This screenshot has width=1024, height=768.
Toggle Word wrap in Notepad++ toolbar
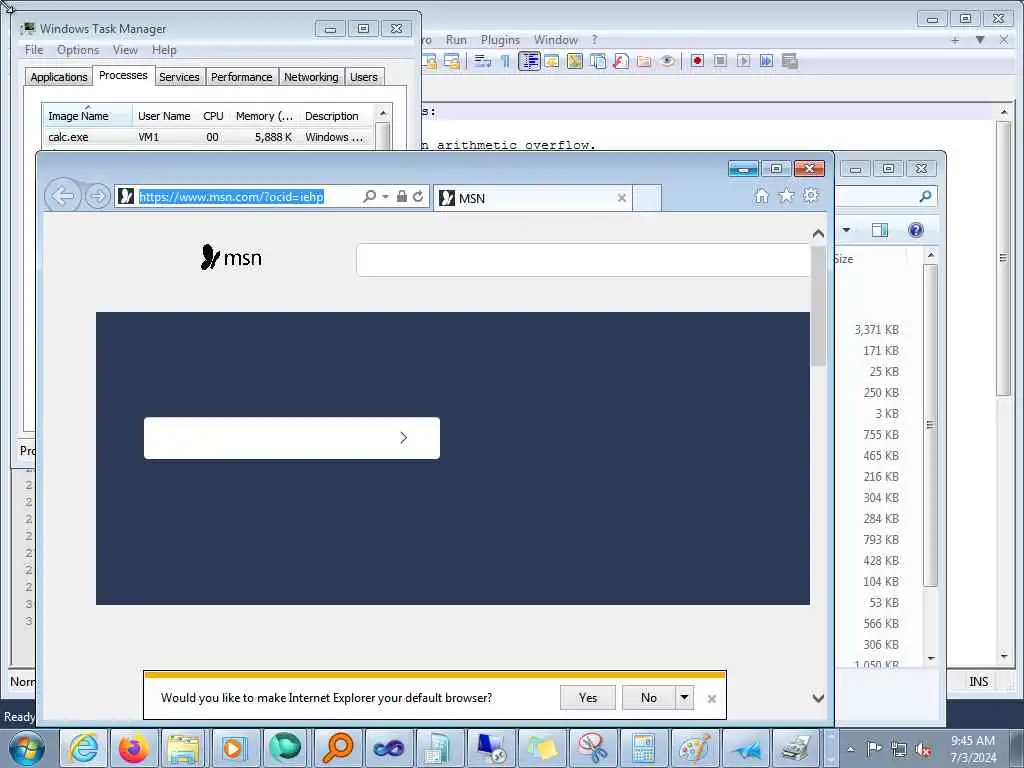[482, 61]
